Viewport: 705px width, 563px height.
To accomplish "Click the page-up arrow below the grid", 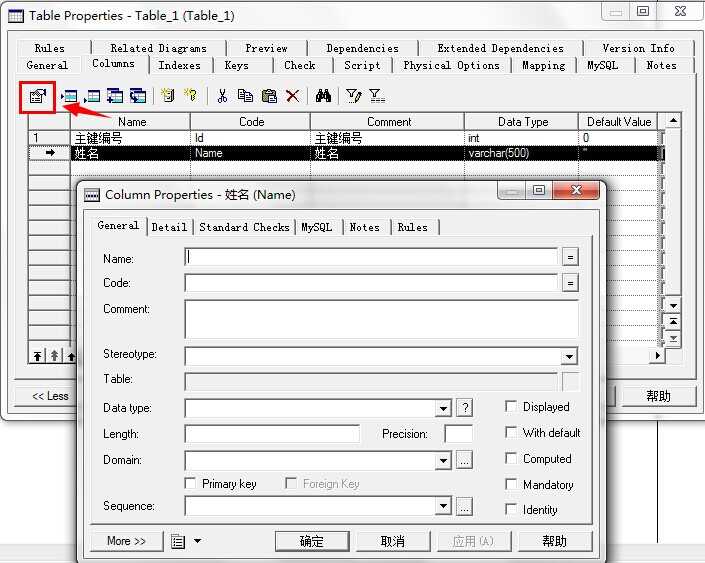I will tap(54, 356).
